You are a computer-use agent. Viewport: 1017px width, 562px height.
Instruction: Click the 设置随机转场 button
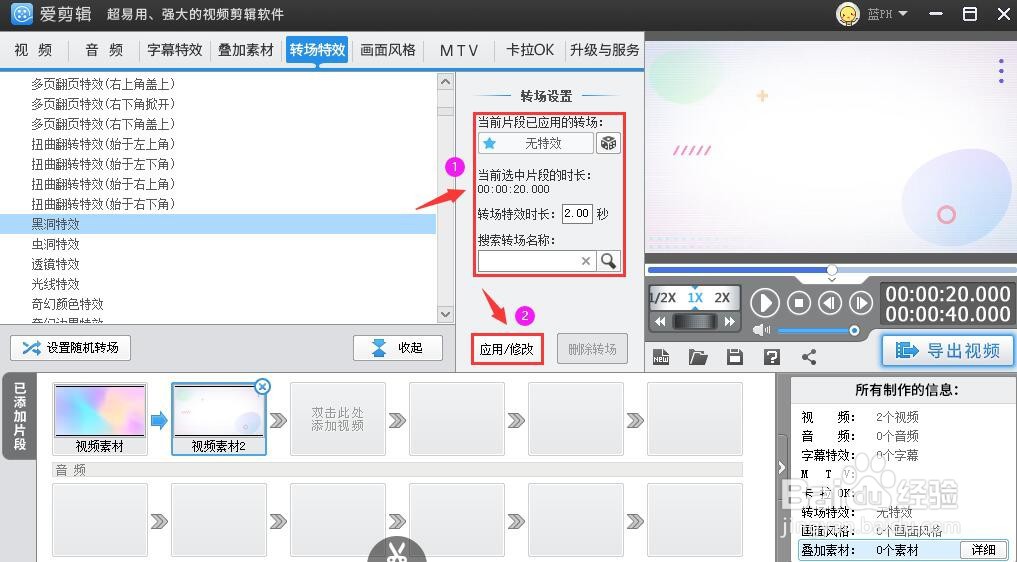pos(71,348)
